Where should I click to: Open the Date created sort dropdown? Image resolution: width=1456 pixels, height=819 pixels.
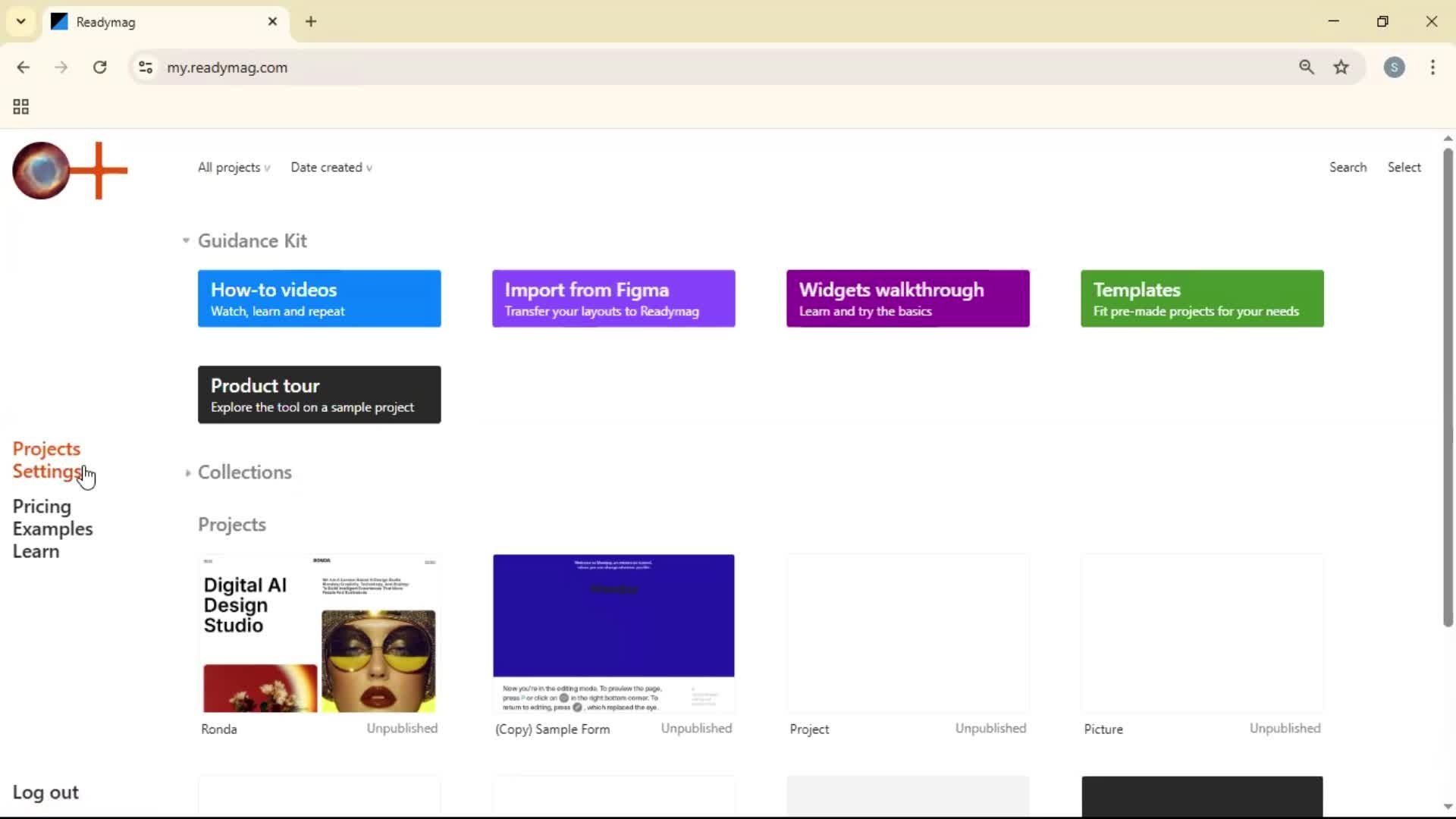pyautogui.click(x=331, y=167)
